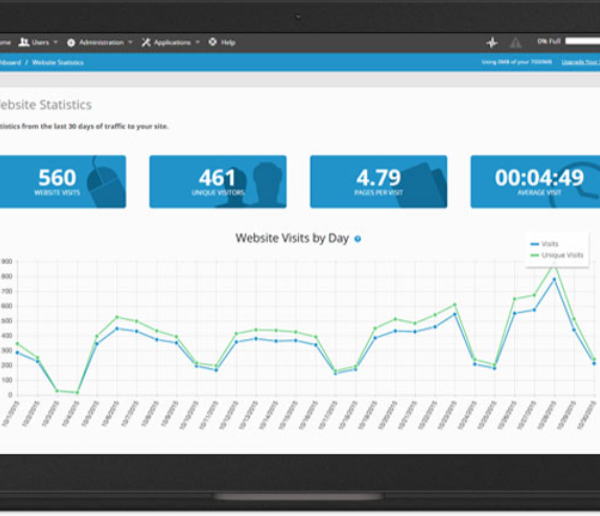Select the 560 Website Visits card
This screenshot has height=516, width=600.
63,182
